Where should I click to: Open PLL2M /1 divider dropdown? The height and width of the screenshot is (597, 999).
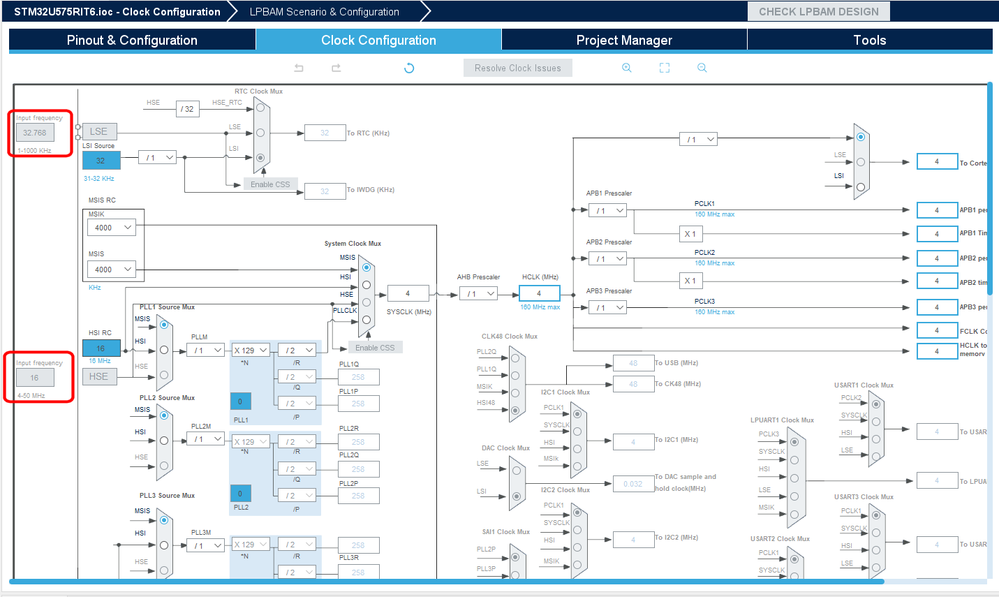tap(205, 439)
